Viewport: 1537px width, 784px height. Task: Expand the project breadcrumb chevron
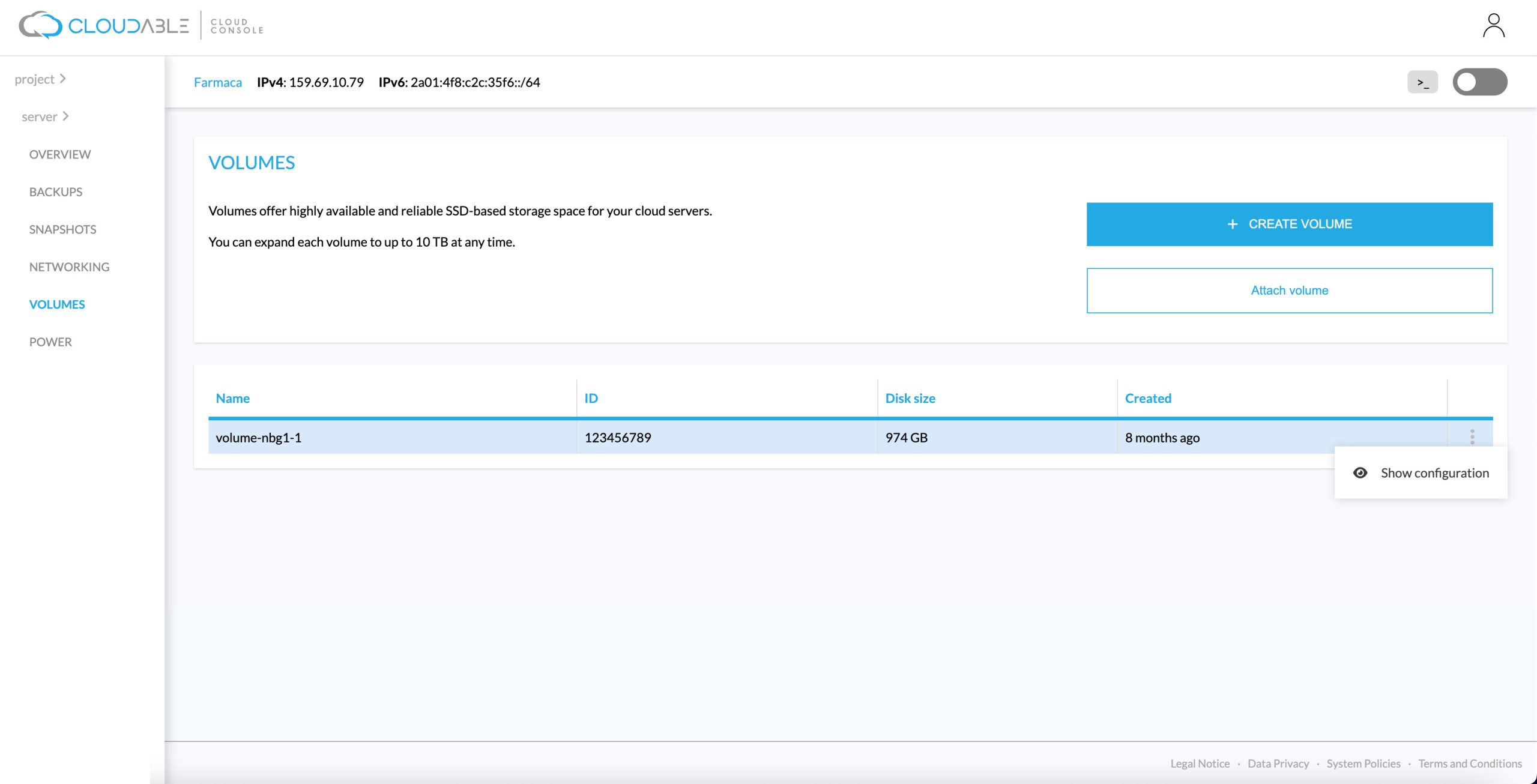tap(62, 79)
